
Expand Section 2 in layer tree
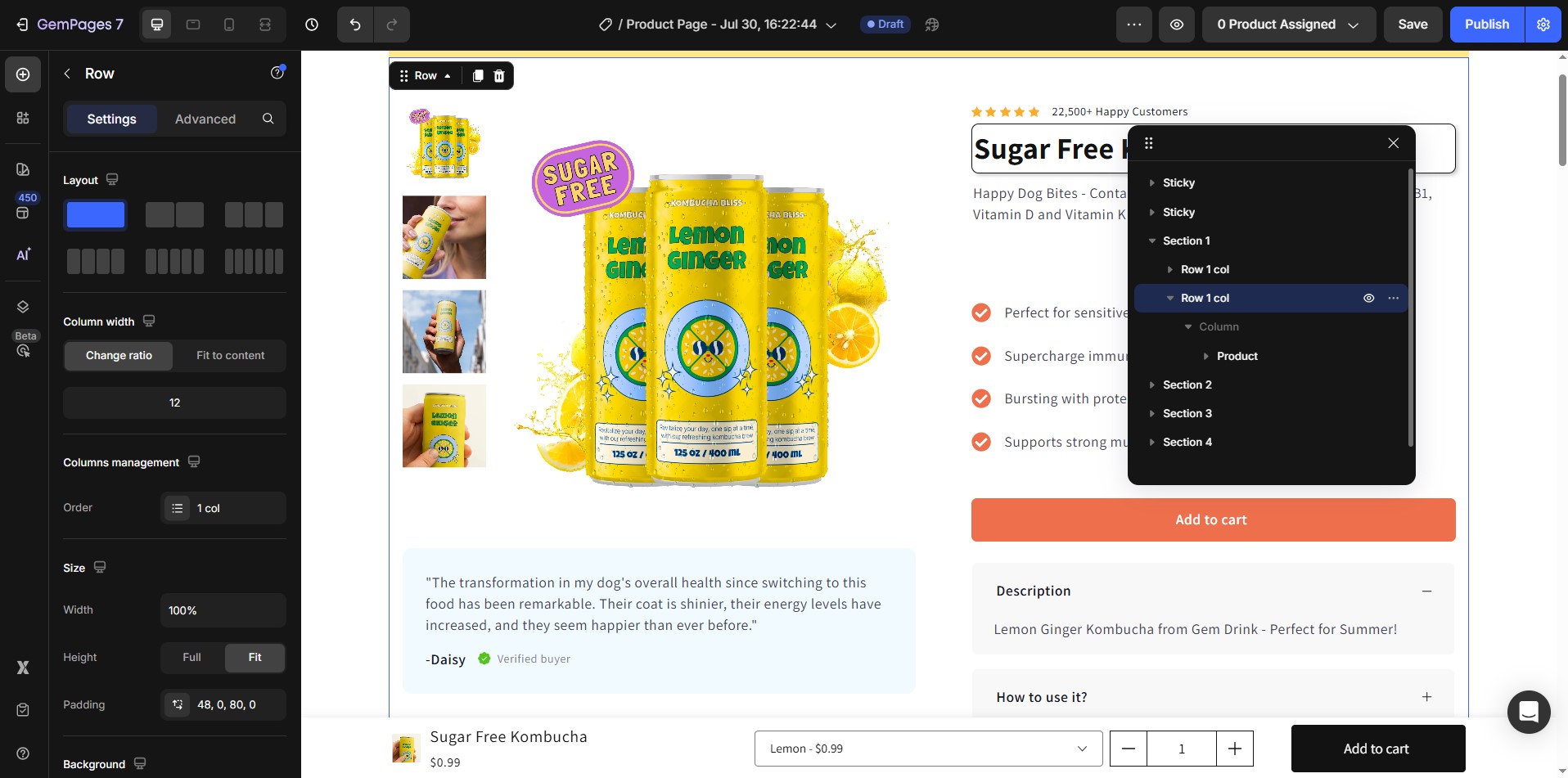(x=1152, y=385)
